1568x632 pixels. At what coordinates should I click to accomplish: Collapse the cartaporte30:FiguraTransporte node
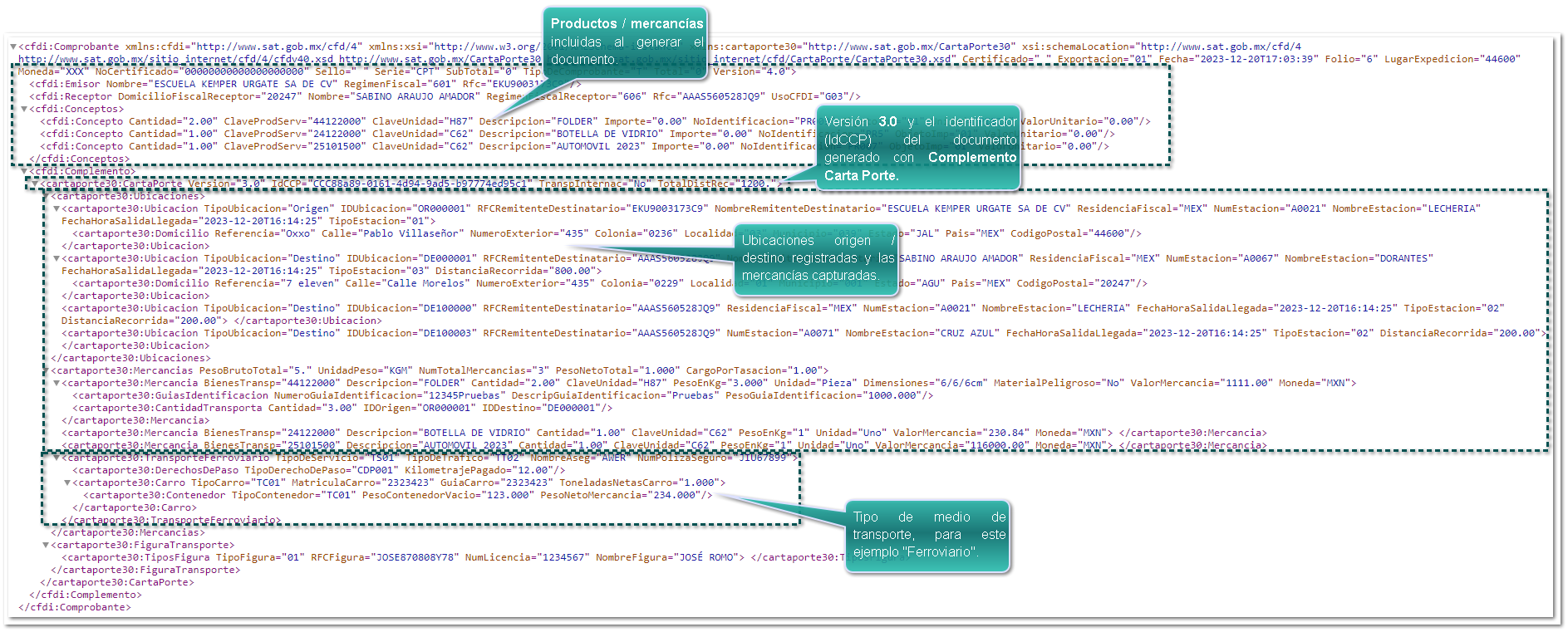point(46,545)
